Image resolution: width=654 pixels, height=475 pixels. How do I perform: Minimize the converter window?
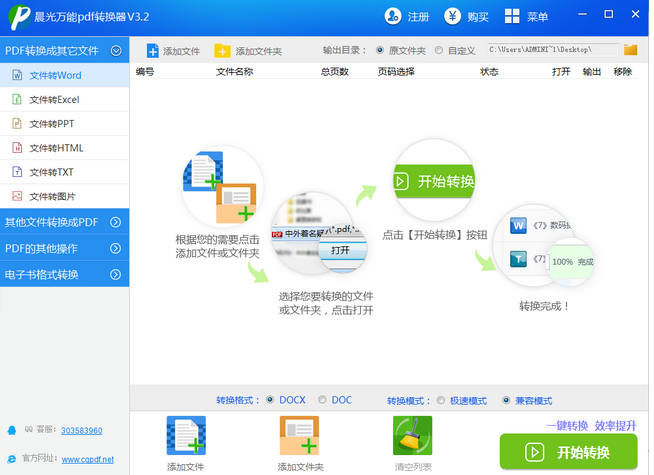pos(583,15)
